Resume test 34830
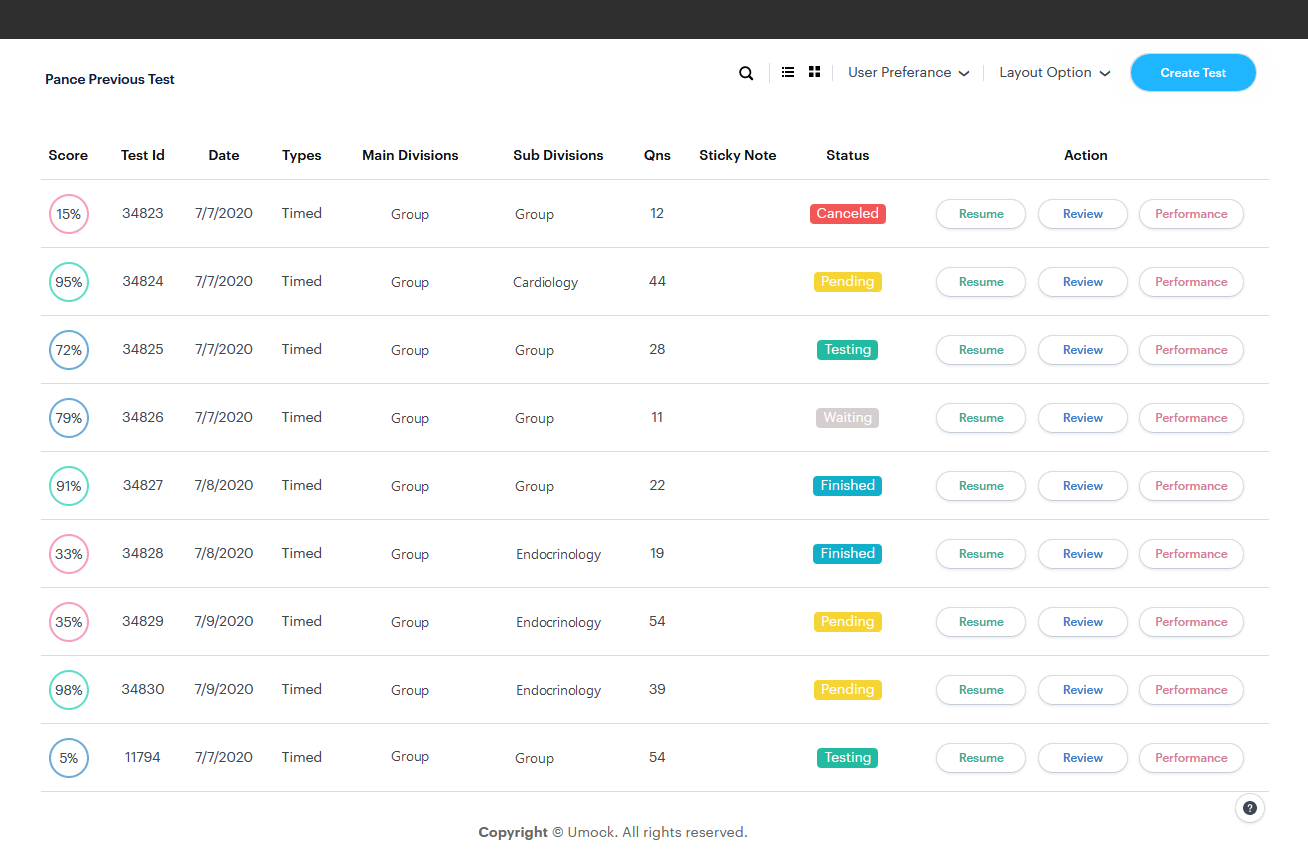Image resolution: width=1308 pixels, height=858 pixels. [981, 690]
